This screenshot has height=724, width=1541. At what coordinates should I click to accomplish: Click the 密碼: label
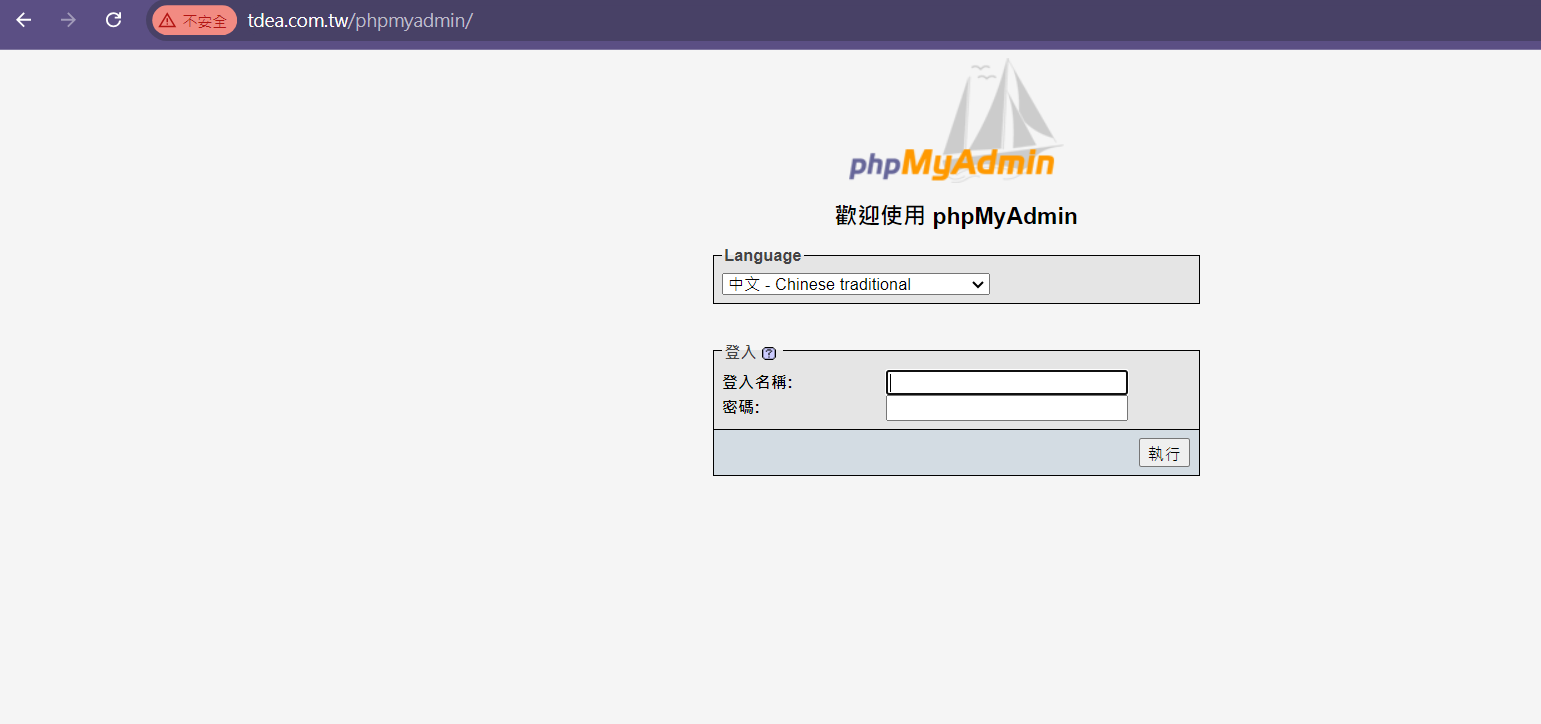pos(741,408)
